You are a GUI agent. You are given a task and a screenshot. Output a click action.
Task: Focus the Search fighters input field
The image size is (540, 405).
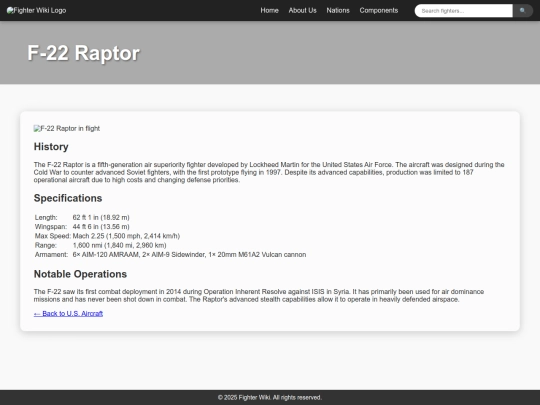[x=464, y=11]
